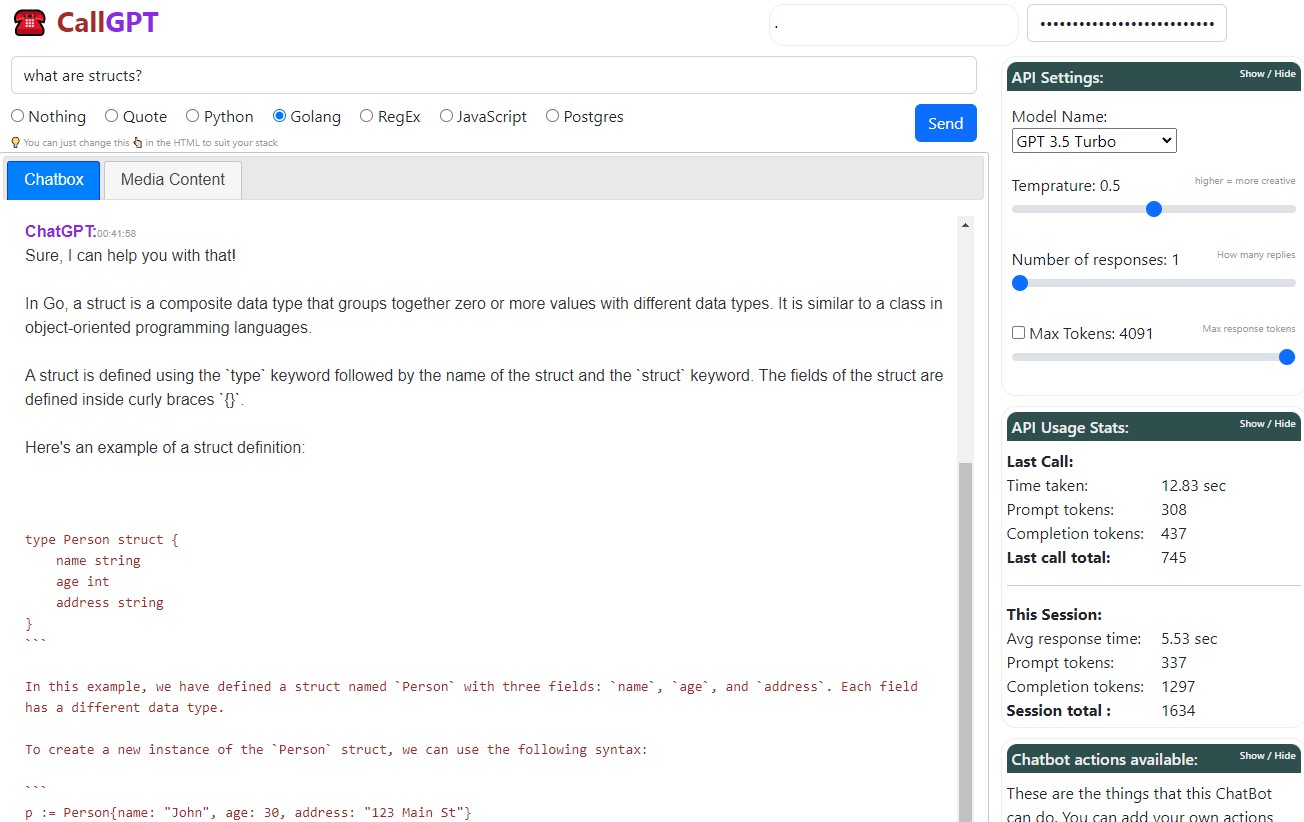The width and height of the screenshot is (1304, 822).
Task: Click the Prompt tokens 308 value
Action: pyautogui.click(x=1174, y=510)
